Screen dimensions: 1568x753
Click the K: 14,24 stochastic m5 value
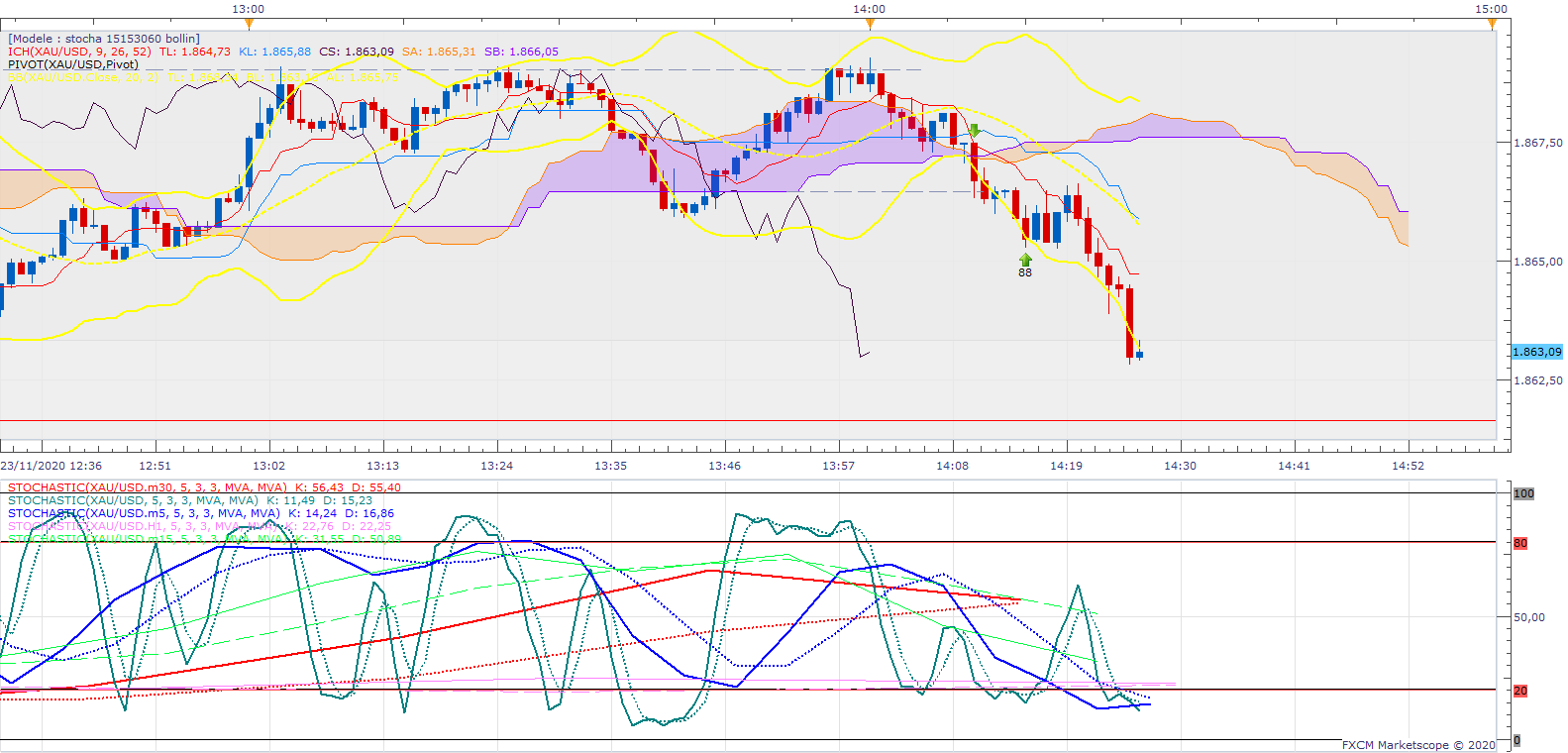click(312, 513)
